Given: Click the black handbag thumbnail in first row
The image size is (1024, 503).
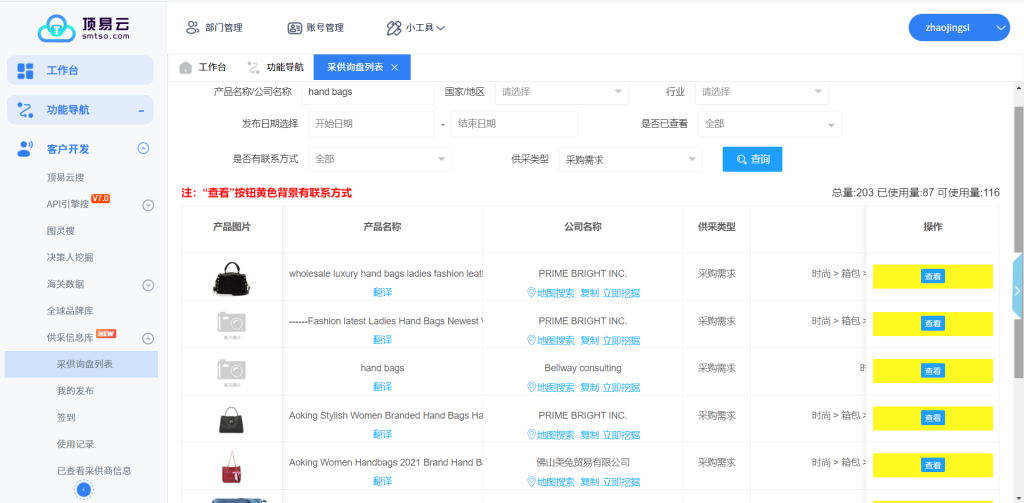Looking at the screenshot, I should click(x=232, y=277).
